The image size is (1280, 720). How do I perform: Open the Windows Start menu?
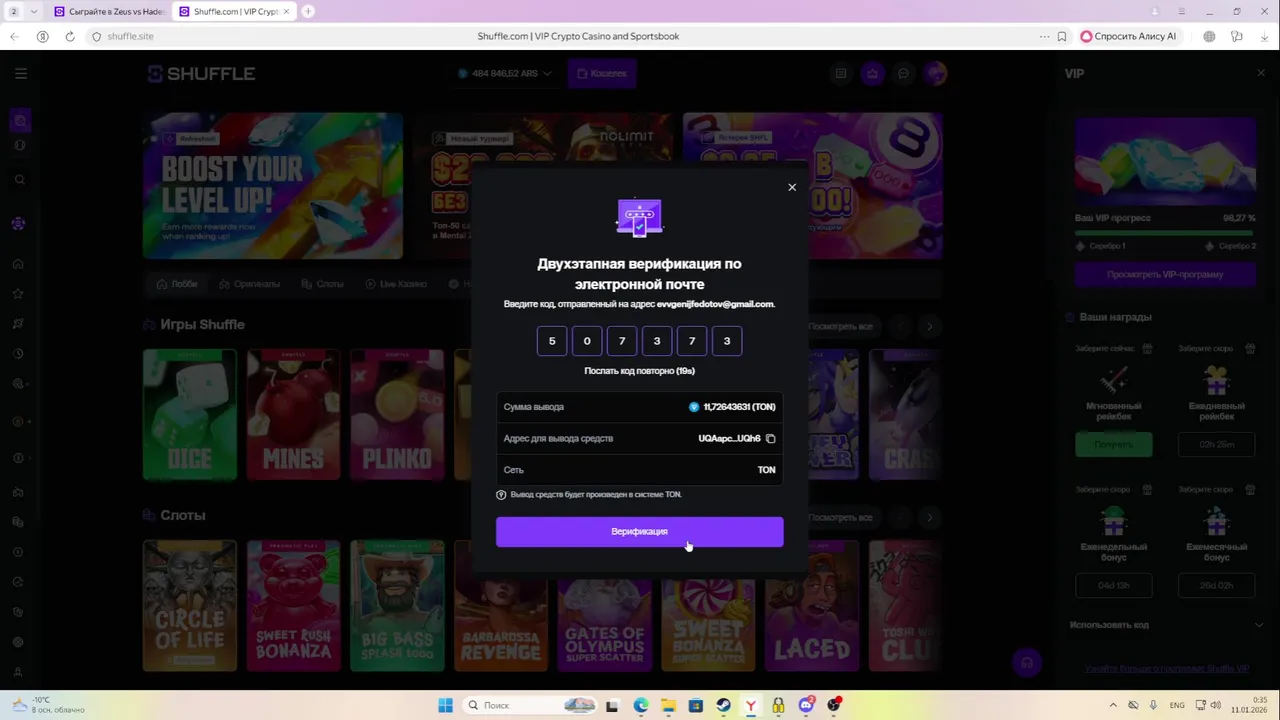coord(445,705)
